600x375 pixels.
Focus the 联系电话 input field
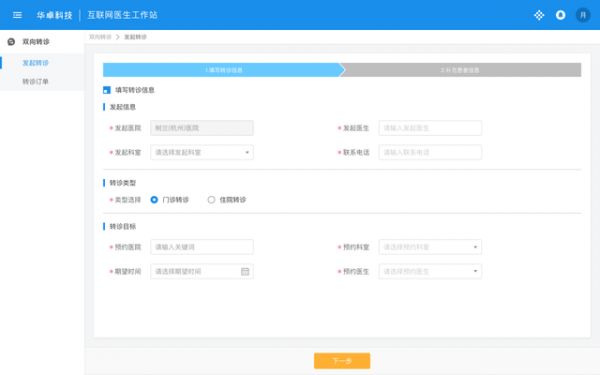(430, 152)
